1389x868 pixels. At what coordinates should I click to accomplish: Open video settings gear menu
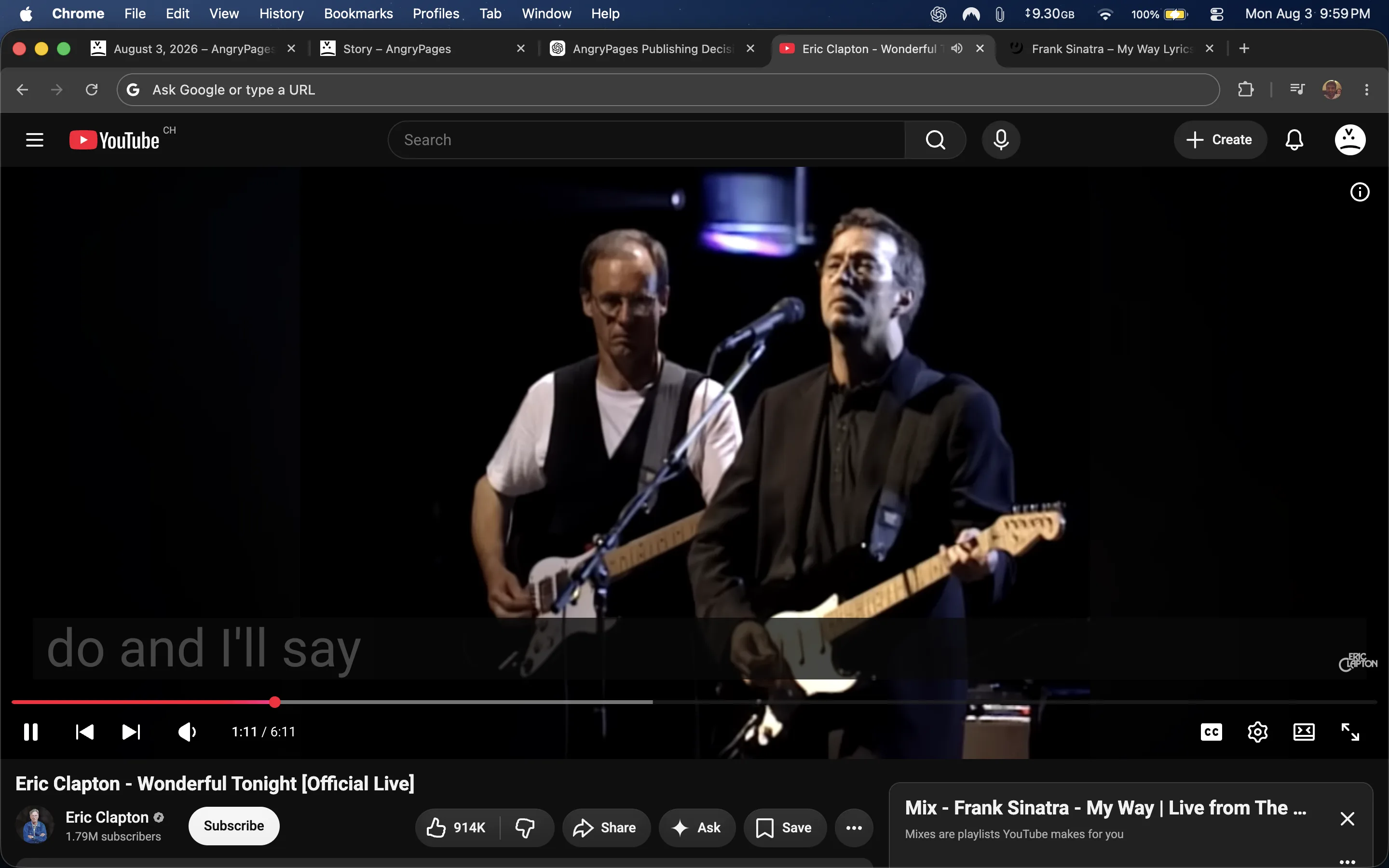click(x=1257, y=732)
